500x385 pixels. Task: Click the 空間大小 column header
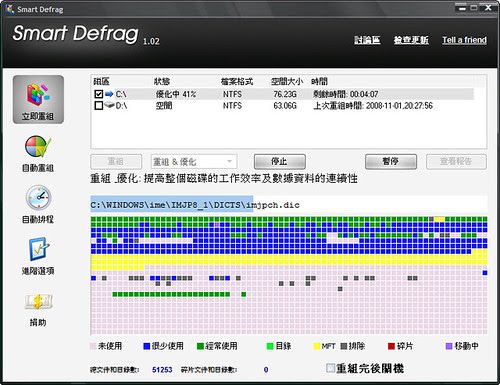pyautogui.click(x=287, y=81)
